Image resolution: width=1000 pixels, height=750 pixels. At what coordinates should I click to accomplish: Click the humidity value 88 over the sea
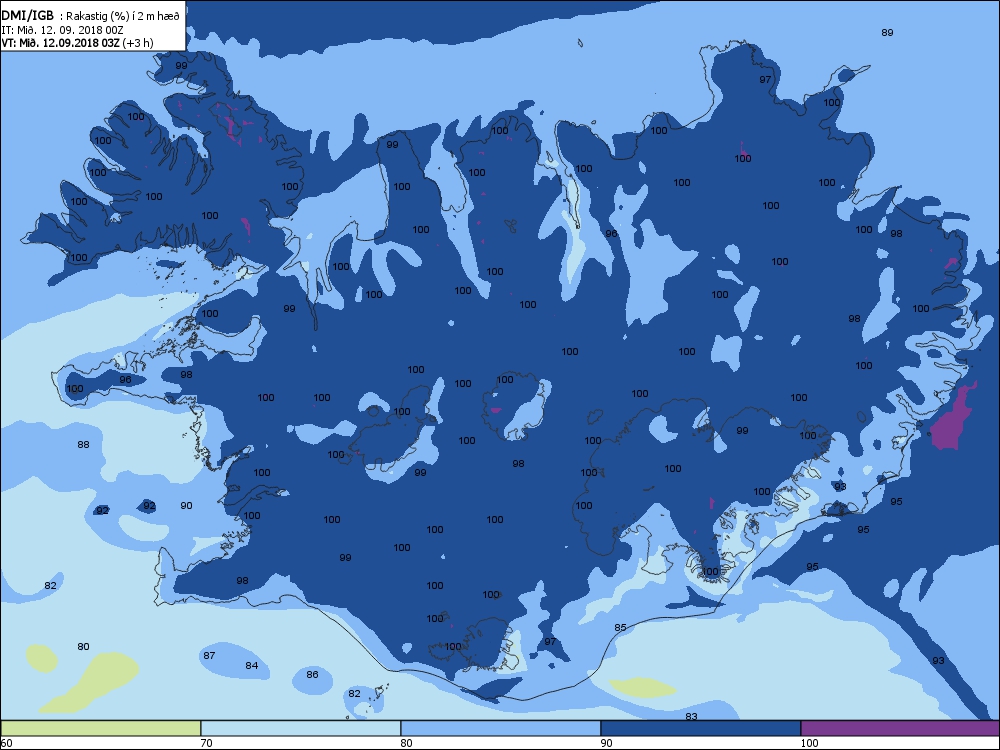point(84,445)
